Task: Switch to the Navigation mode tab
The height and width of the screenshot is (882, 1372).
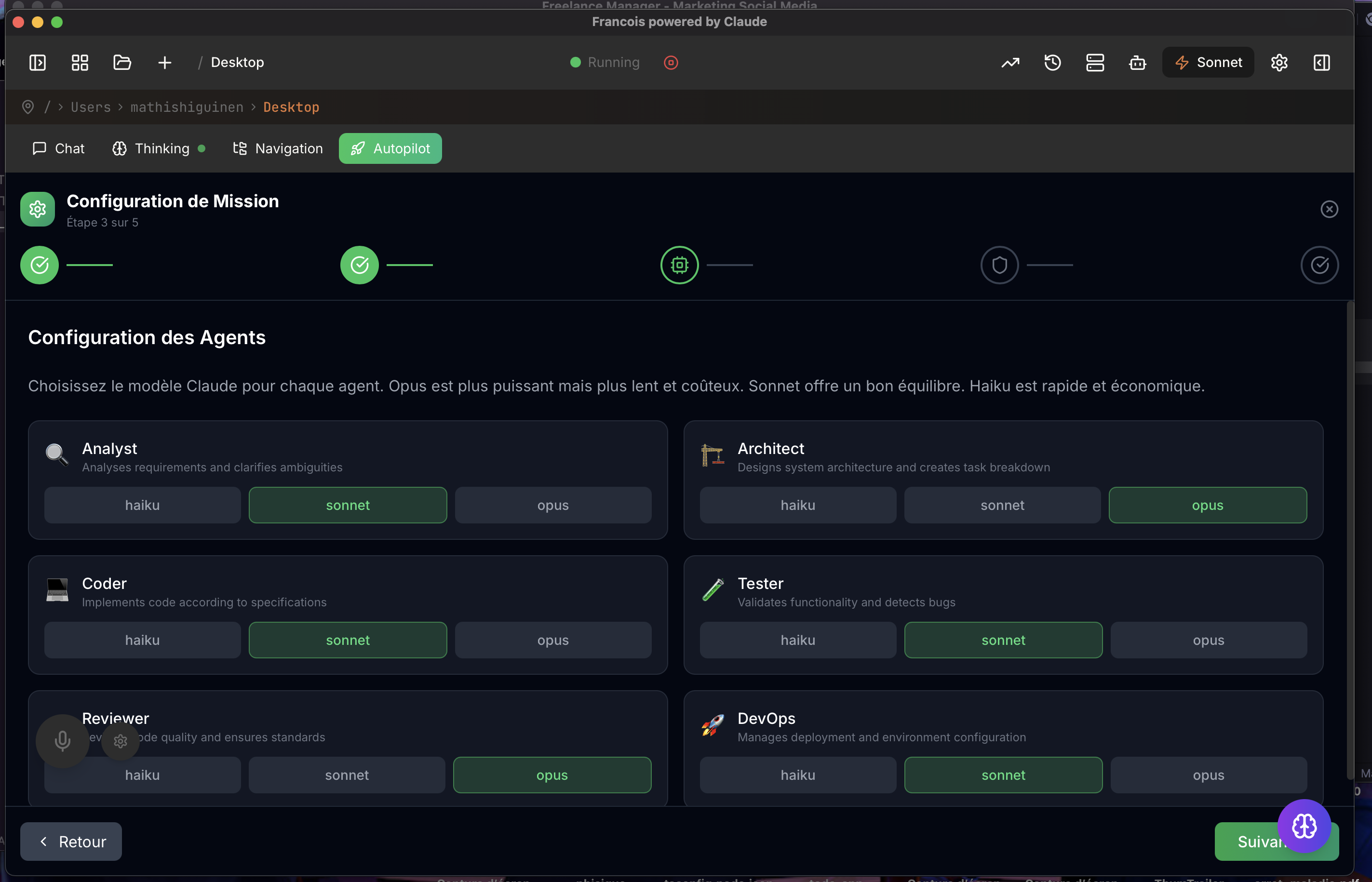Action: 278,148
